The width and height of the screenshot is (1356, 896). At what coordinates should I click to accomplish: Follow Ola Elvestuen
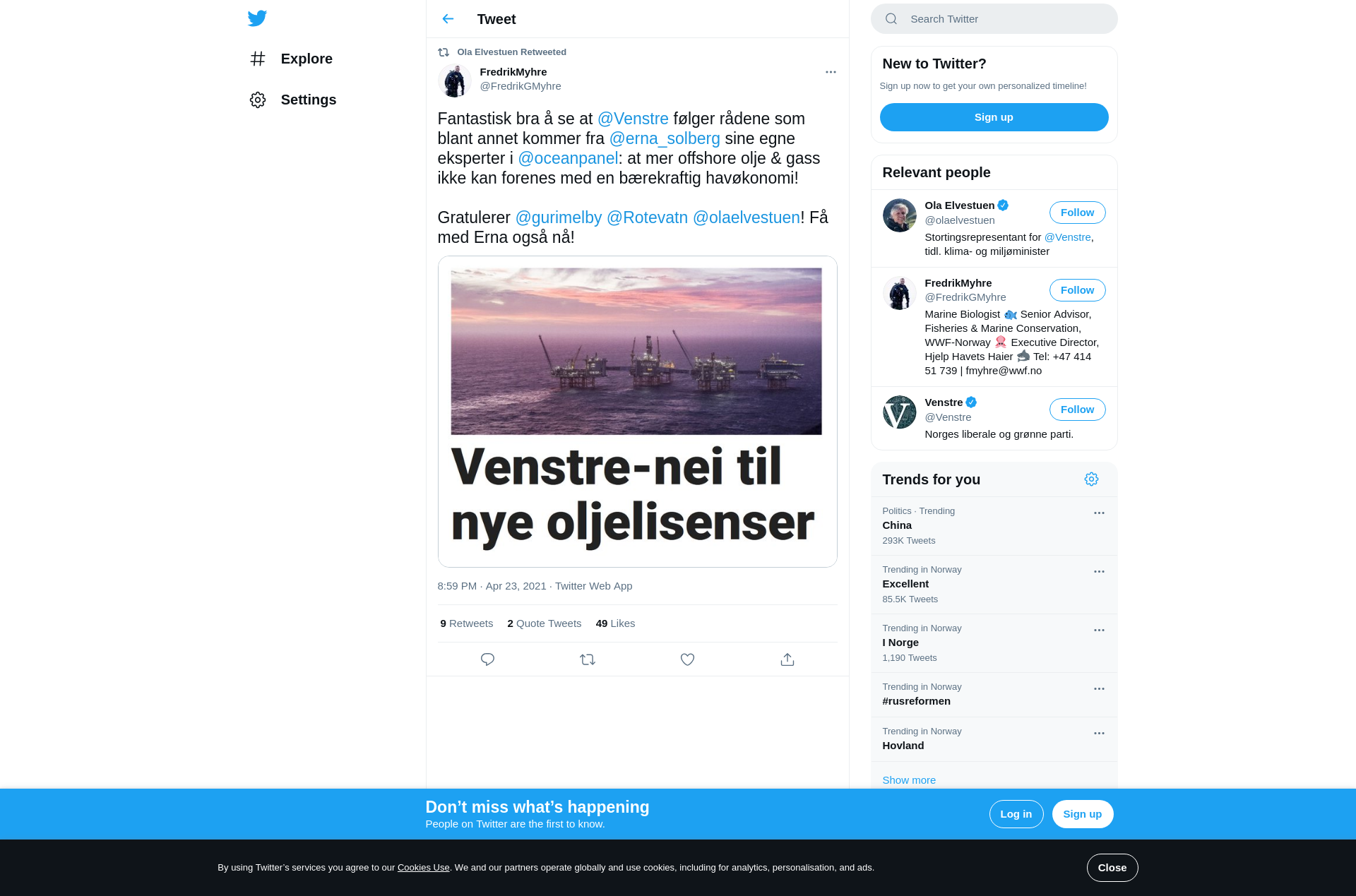coord(1077,213)
